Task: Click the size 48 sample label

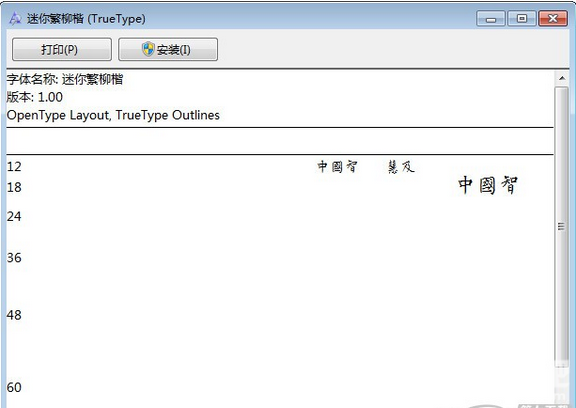Action: point(14,315)
